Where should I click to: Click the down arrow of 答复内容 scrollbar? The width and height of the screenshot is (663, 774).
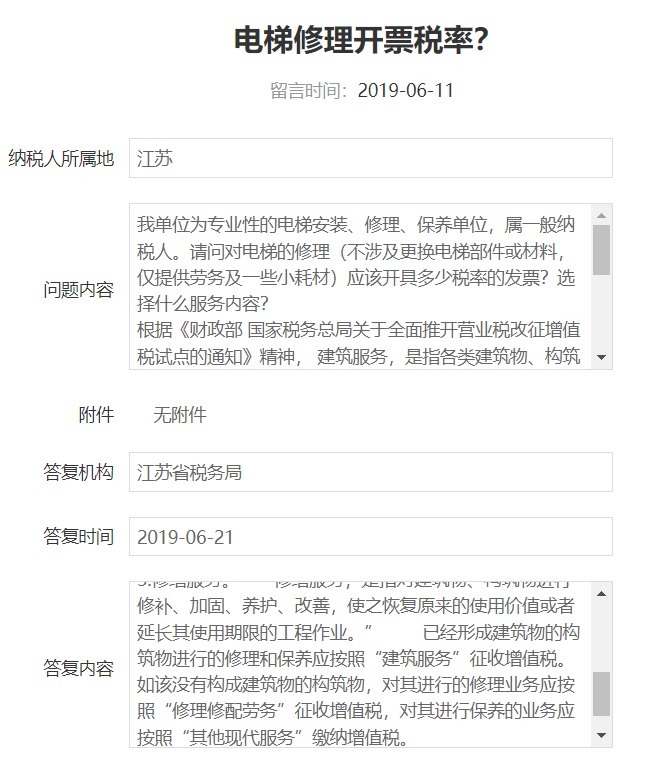click(601, 735)
